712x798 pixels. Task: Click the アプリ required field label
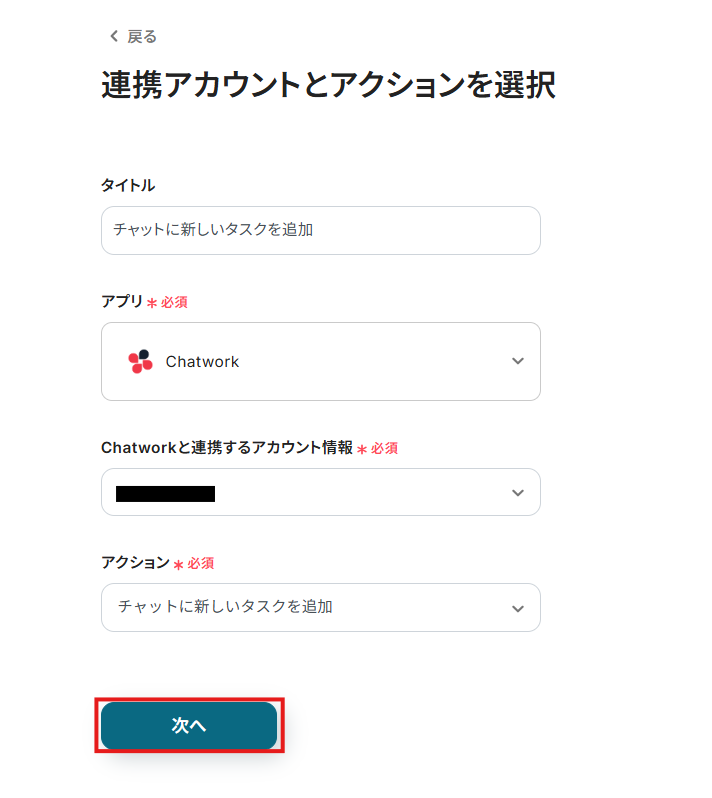tap(122, 301)
